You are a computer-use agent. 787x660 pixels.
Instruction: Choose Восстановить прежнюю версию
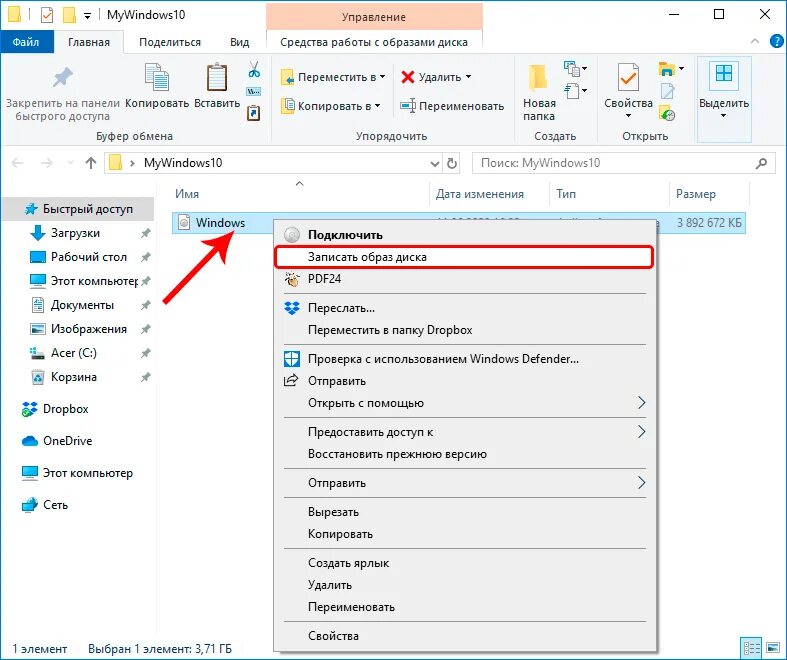coord(465,454)
